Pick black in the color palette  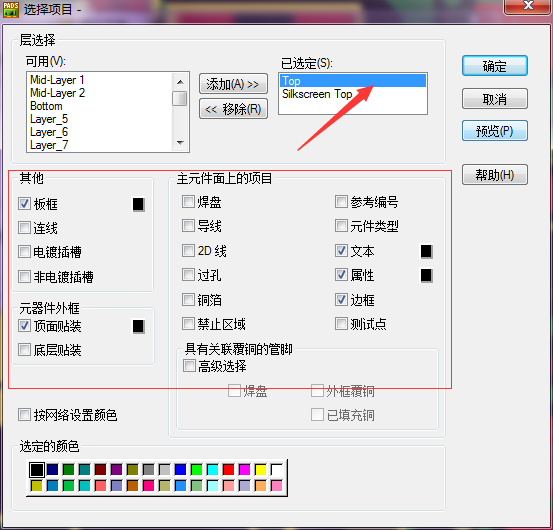tap(37, 470)
